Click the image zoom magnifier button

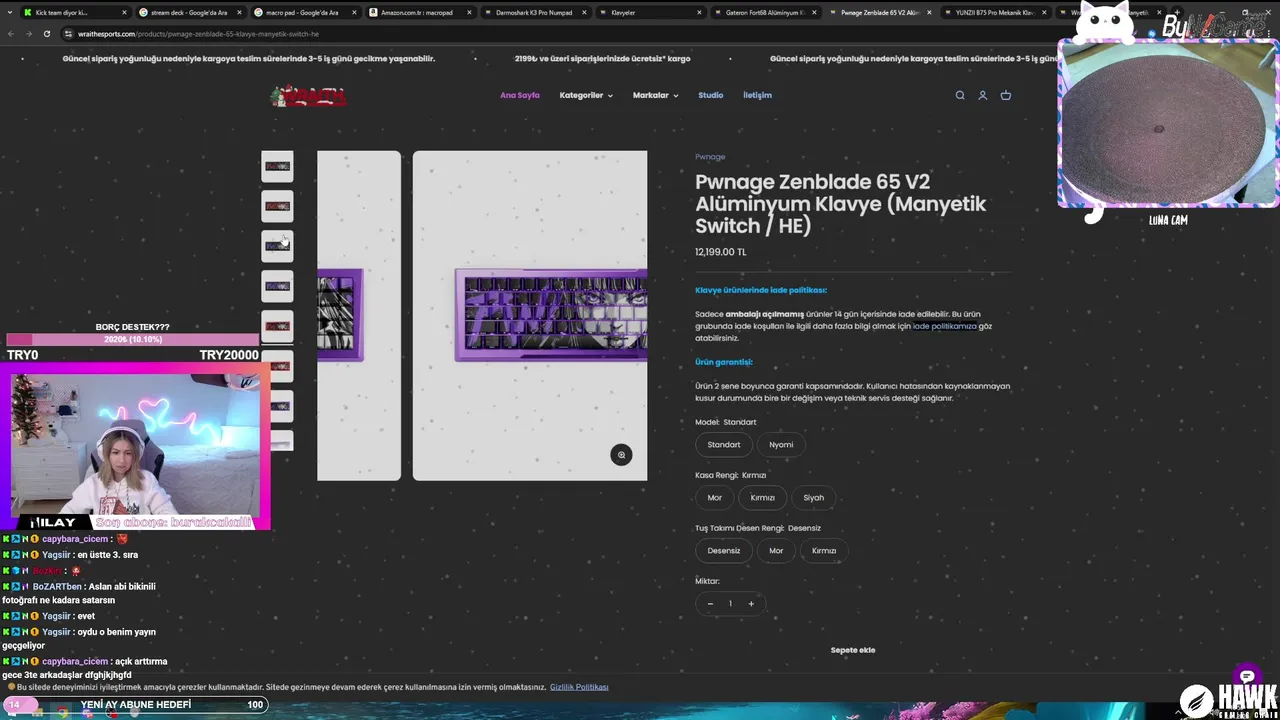pyautogui.click(x=621, y=455)
